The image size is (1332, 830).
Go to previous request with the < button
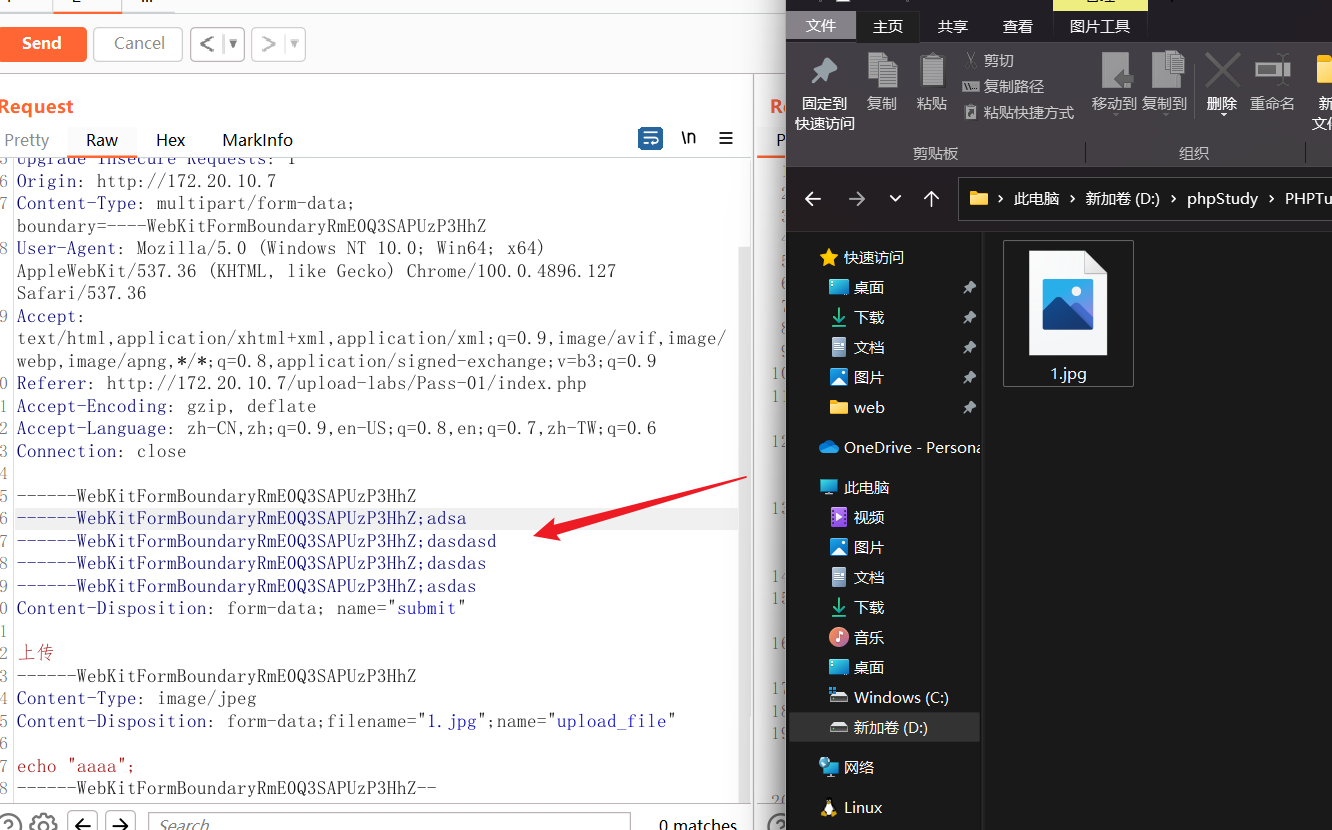206,44
